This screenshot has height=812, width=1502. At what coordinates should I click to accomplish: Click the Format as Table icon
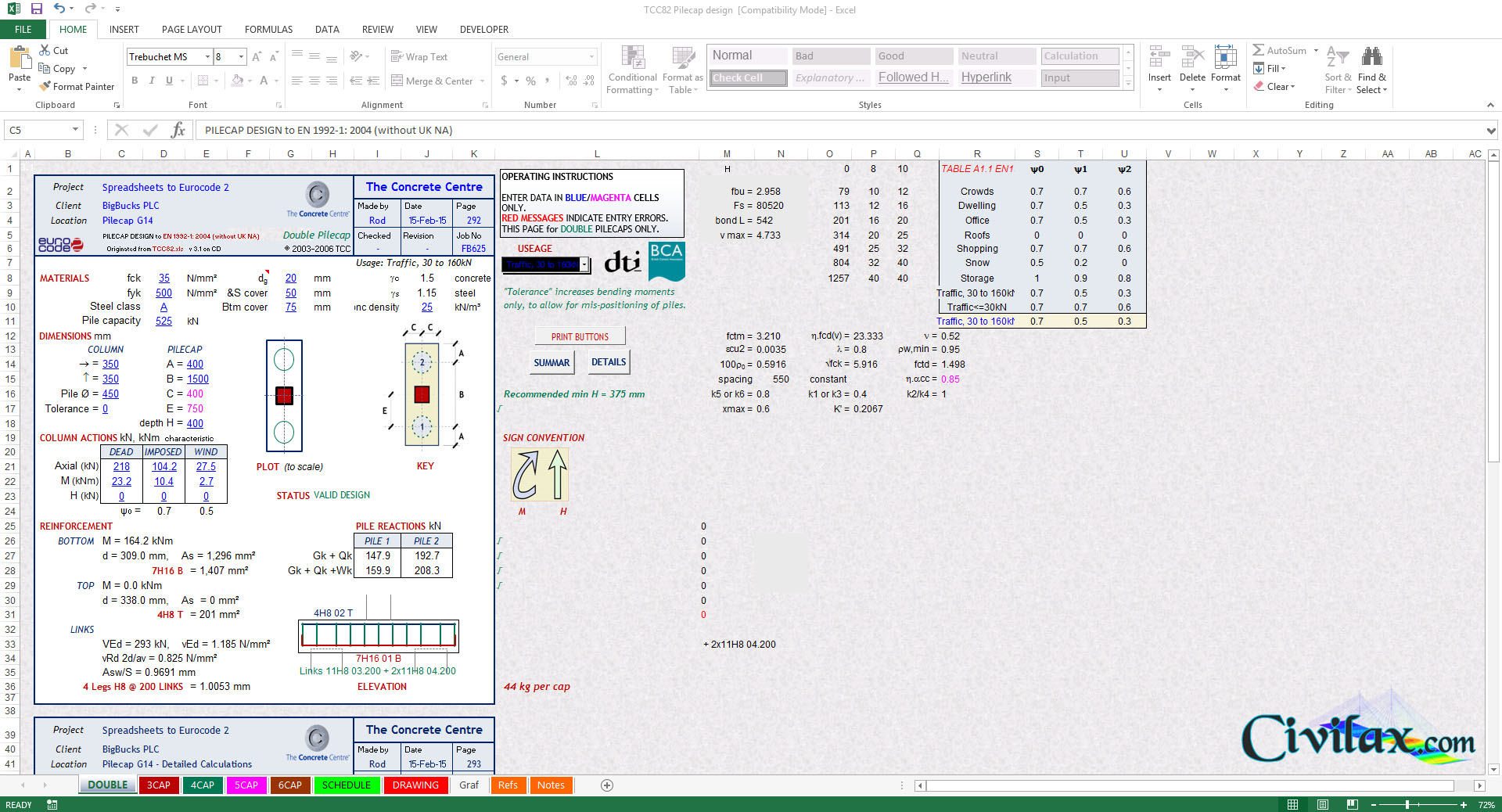tap(681, 69)
